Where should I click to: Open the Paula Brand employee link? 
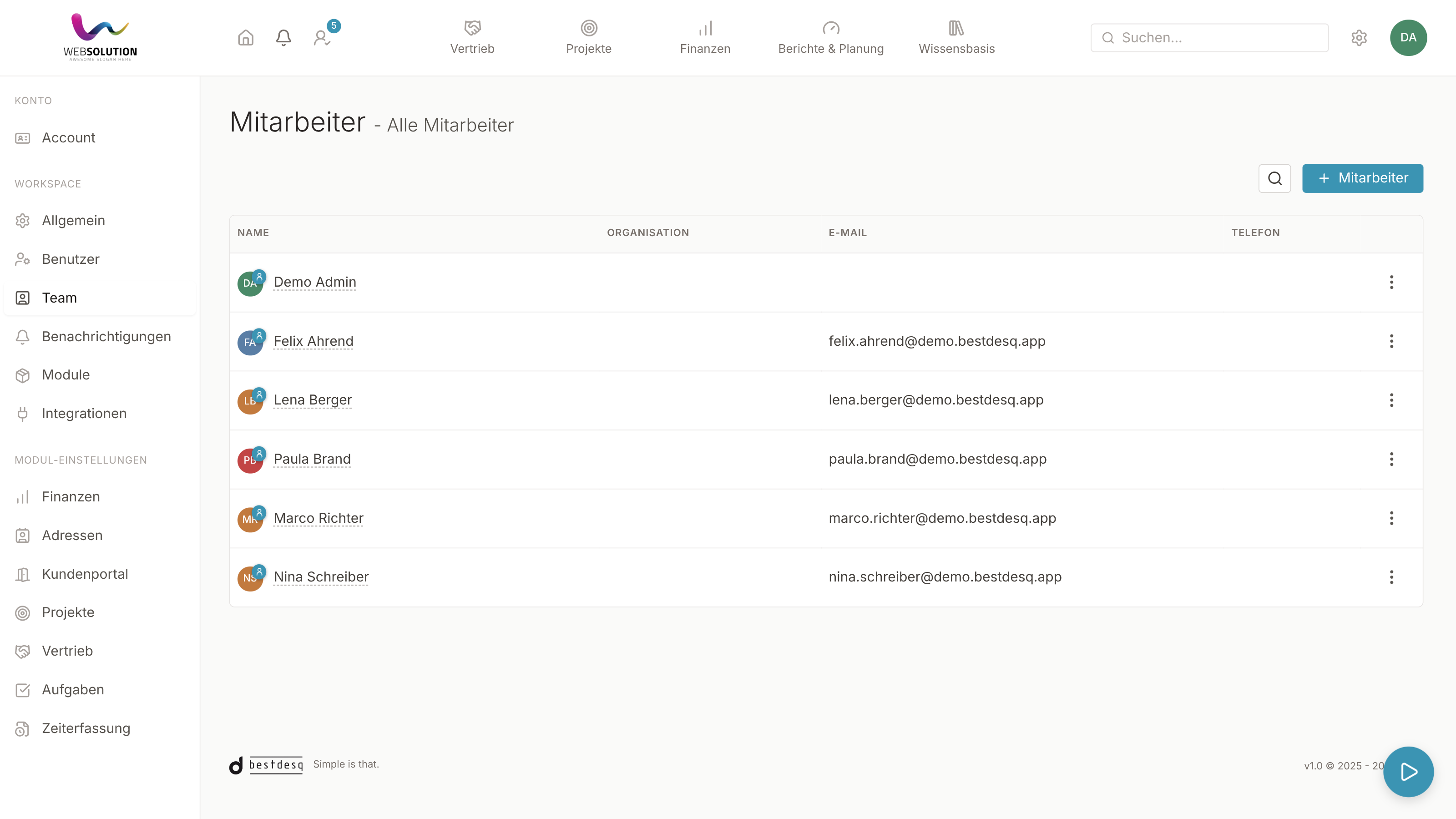[x=312, y=459]
